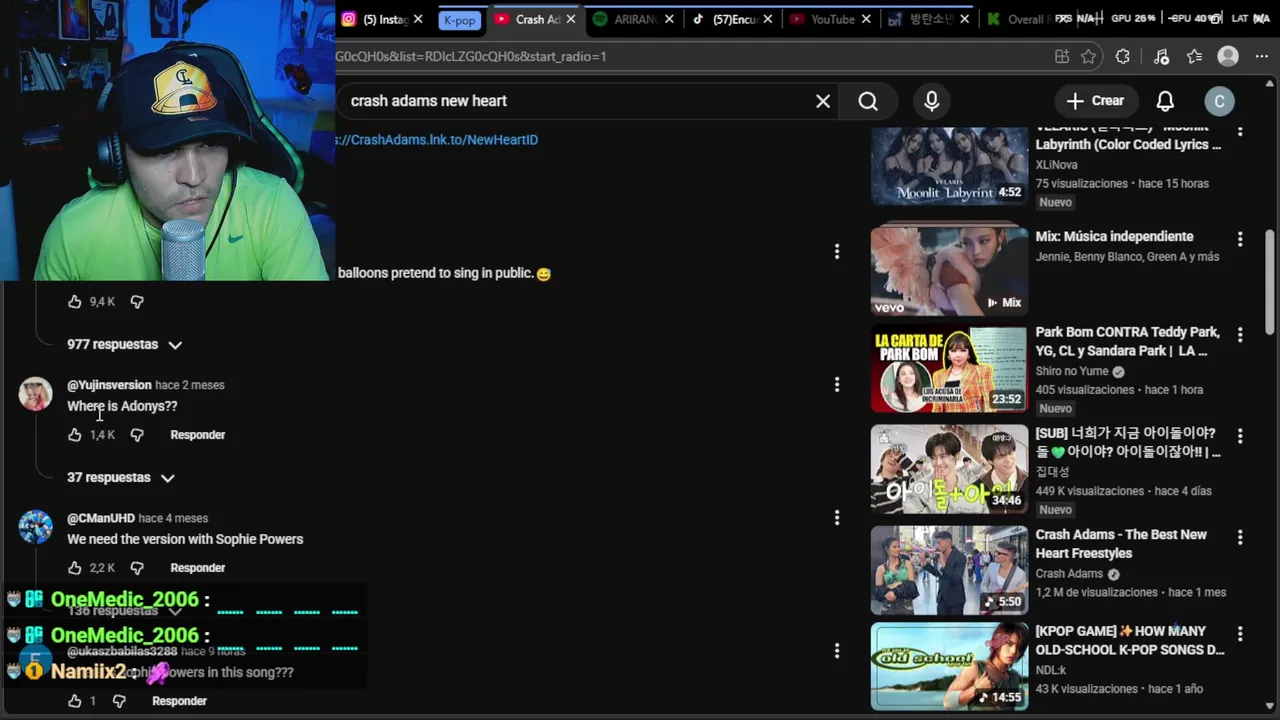Open Crash Adams Best New Heart Freestyles title
Image resolution: width=1280 pixels, height=720 pixels.
[x=1121, y=544]
